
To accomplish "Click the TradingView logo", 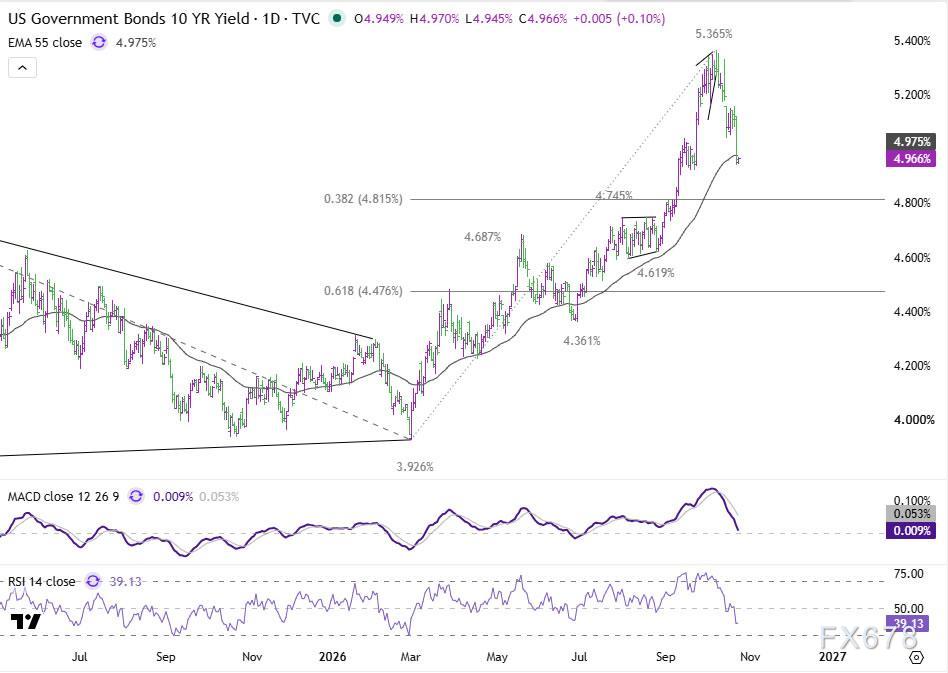I will tap(25, 621).
